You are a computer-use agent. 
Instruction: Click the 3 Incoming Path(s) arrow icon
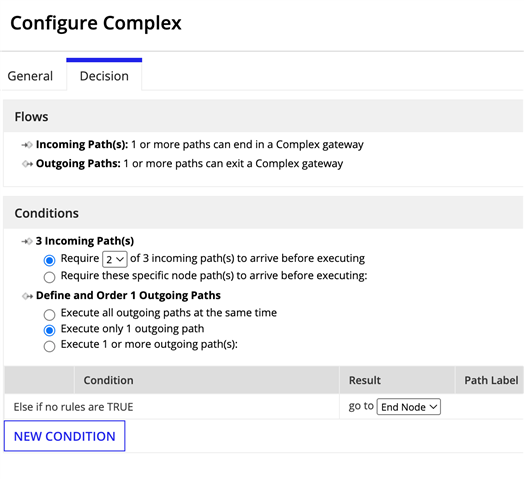(27, 241)
